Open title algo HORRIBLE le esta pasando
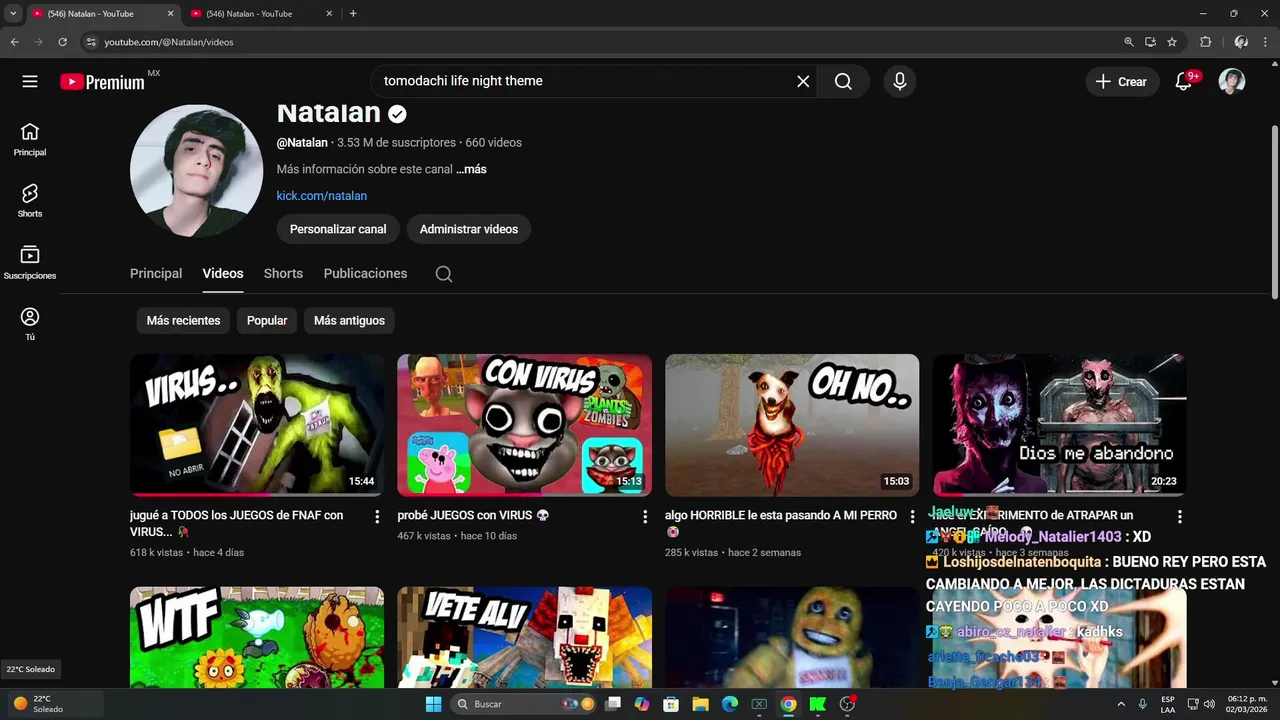 point(781,523)
